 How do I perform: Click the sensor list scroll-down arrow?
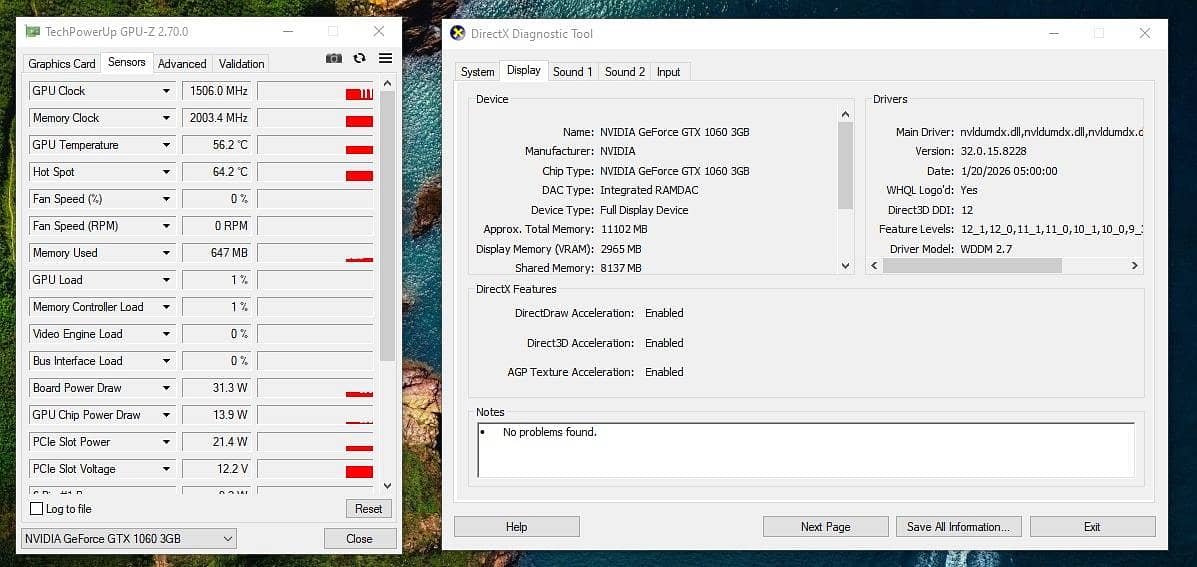click(387, 485)
